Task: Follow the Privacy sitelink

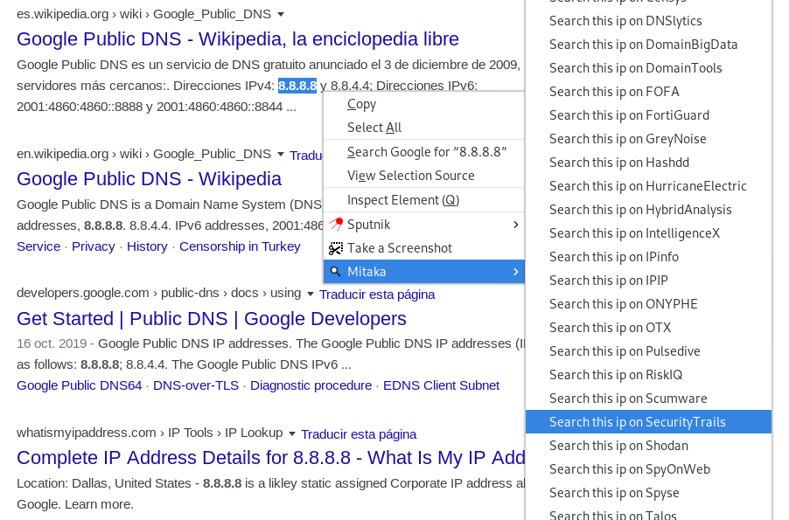Action: coord(93,247)
